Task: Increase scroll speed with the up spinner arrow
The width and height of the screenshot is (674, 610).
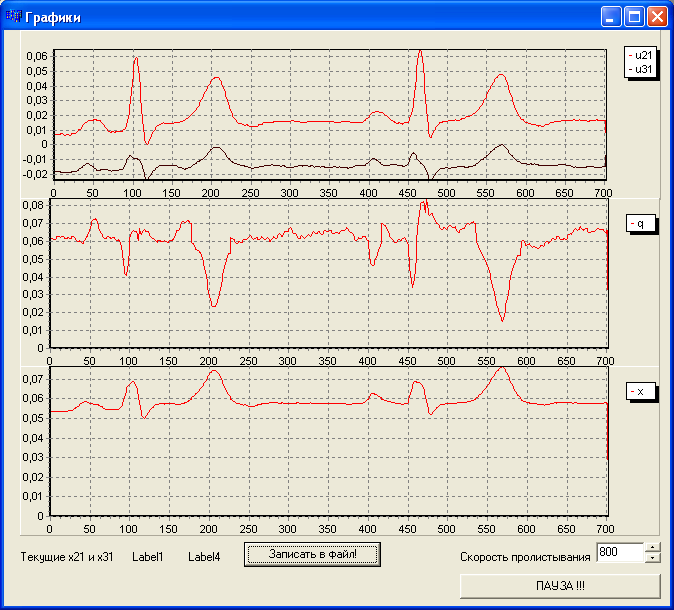Action: tap(653, 547)
